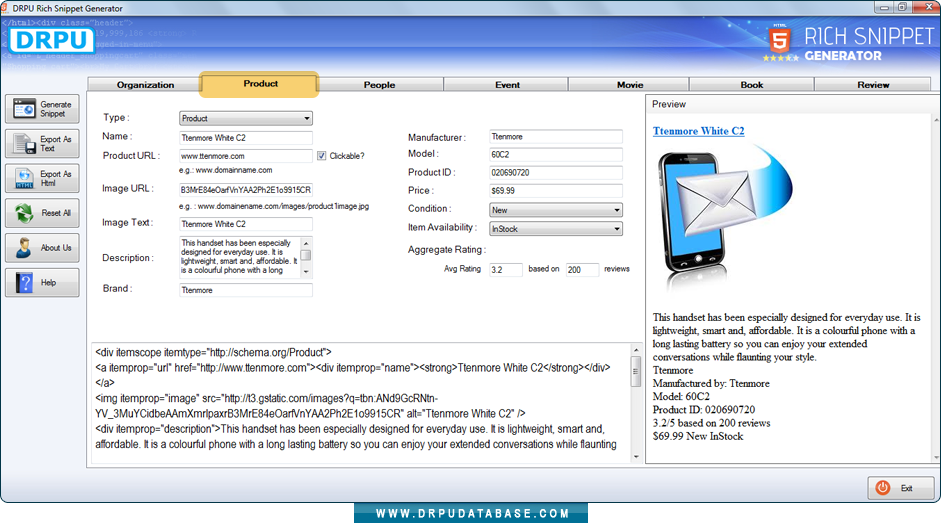Click the Export As Html label

point(55,178)
